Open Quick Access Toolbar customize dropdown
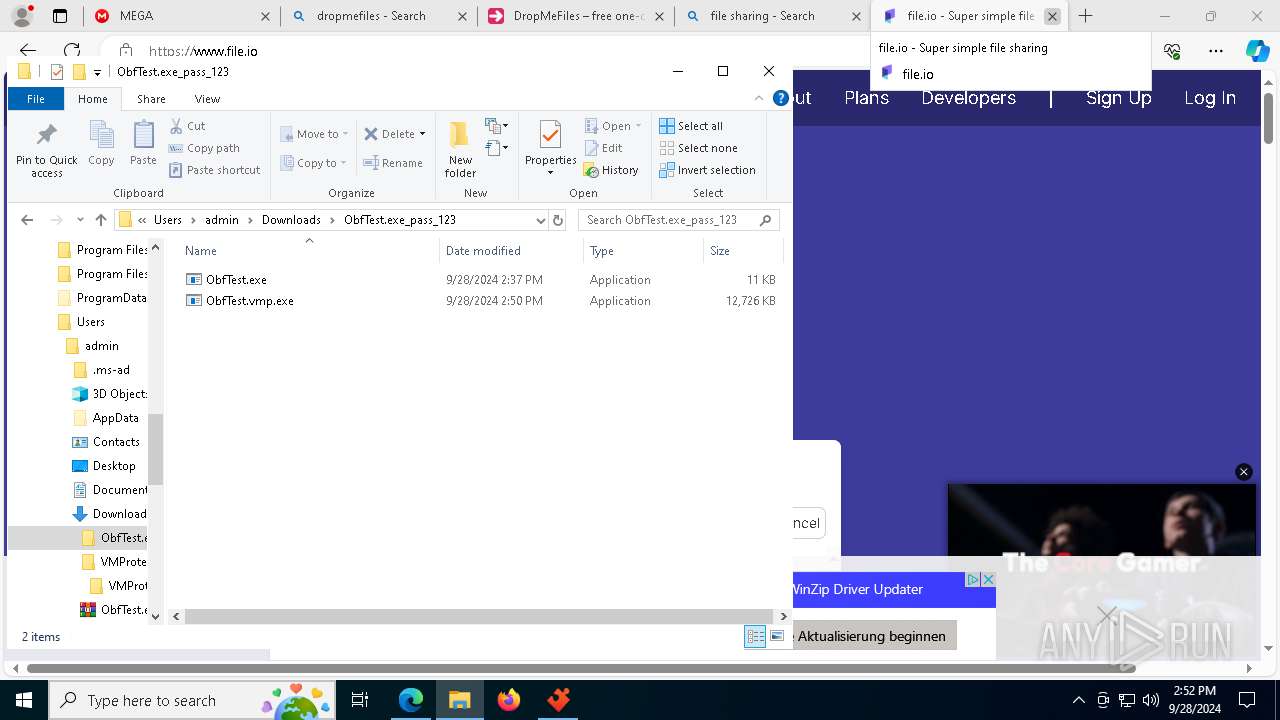 click(97, 72)
